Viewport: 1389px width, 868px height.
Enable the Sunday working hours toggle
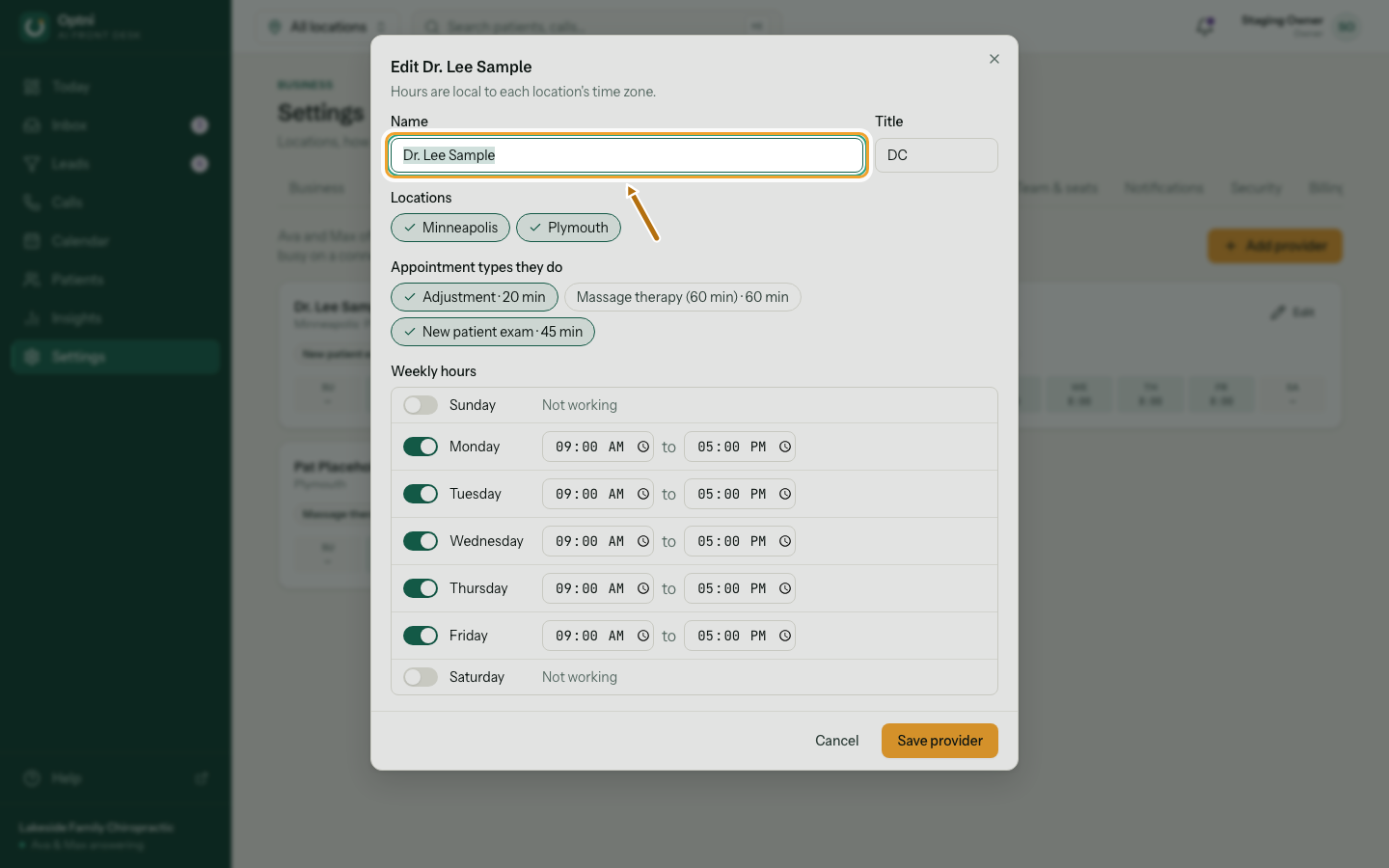pyautogui.click(x=421, y=405)
